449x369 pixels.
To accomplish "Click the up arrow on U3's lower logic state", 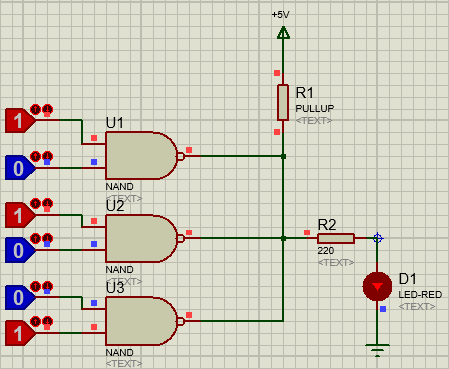I will [x=35, y=321].
